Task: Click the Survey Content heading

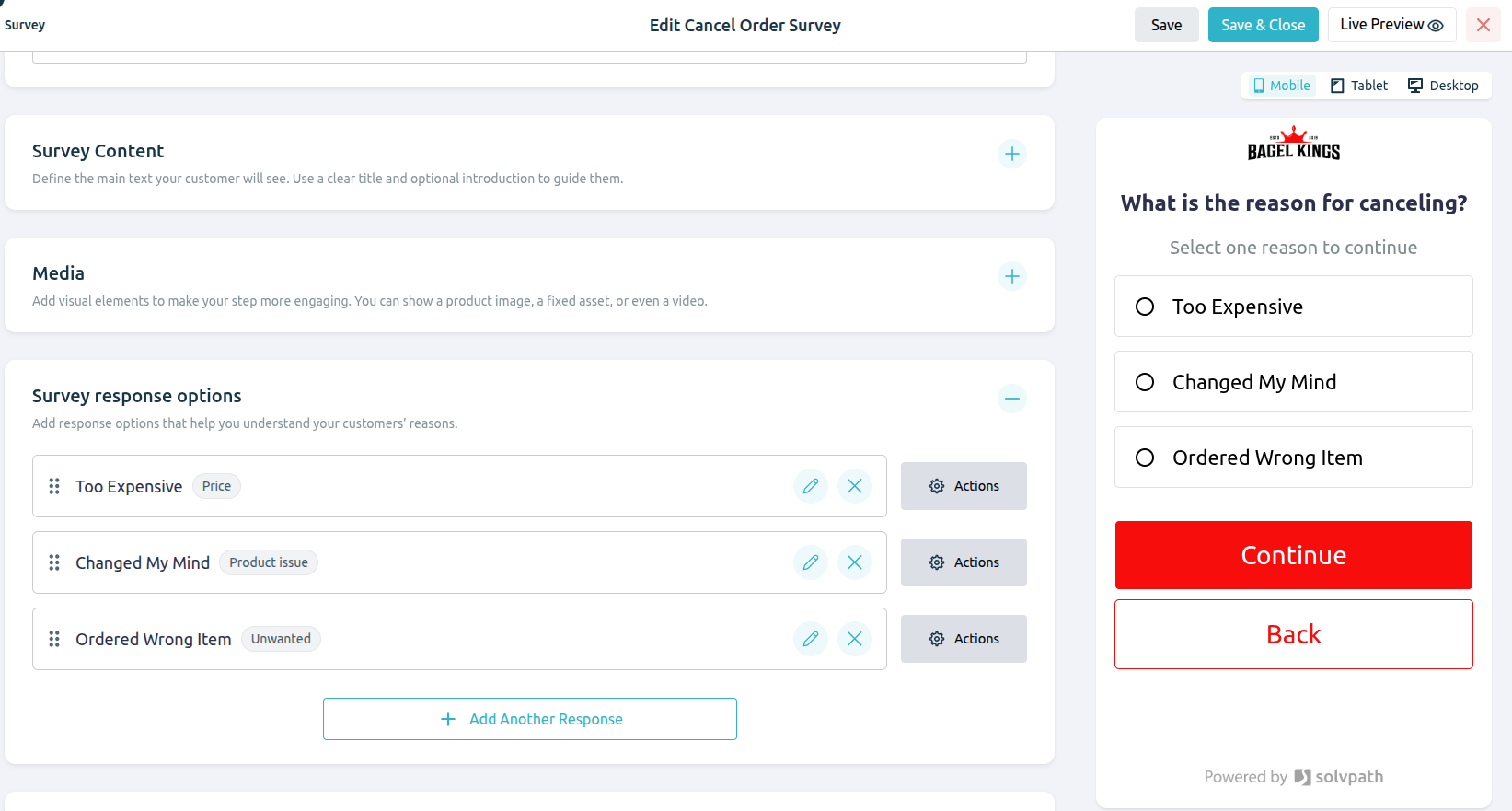Action: click(98, 151)
